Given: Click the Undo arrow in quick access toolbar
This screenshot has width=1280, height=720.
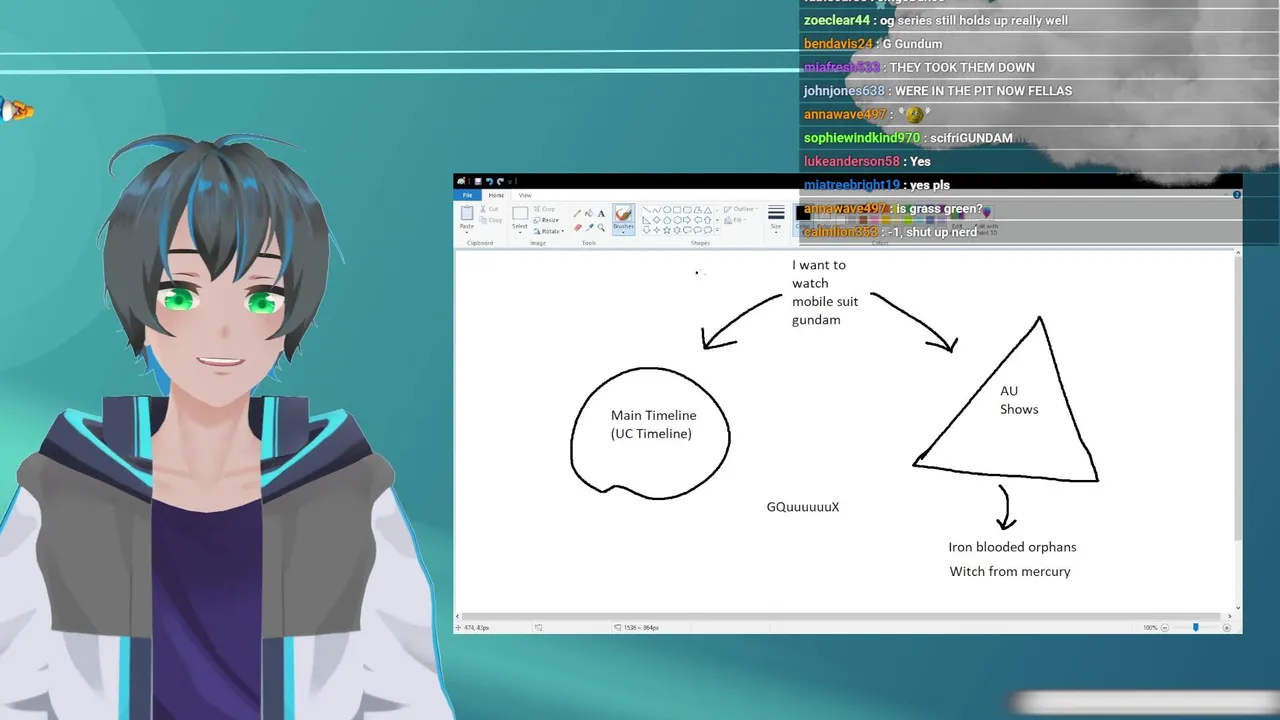Looking at the screenshot, I should tap(489, 181).
